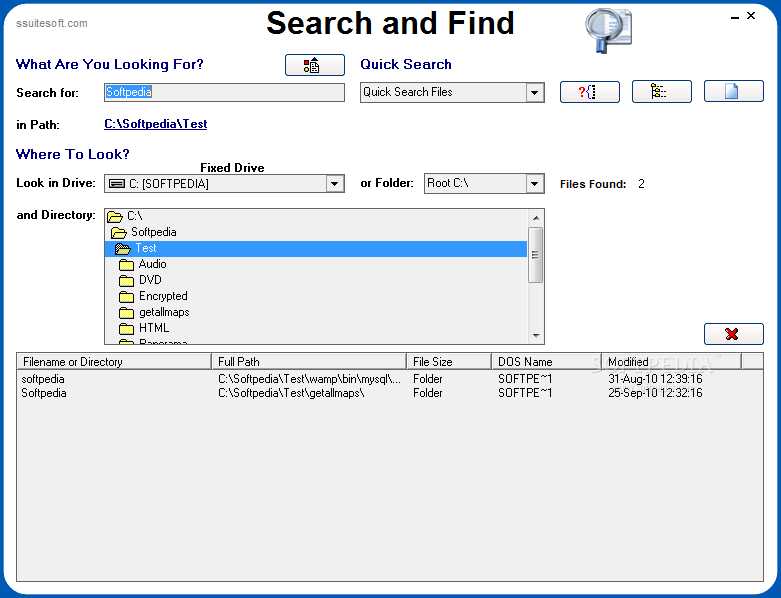Sort by File Size column header
This screenshot has width=781, height=598.
coord(449,362)
